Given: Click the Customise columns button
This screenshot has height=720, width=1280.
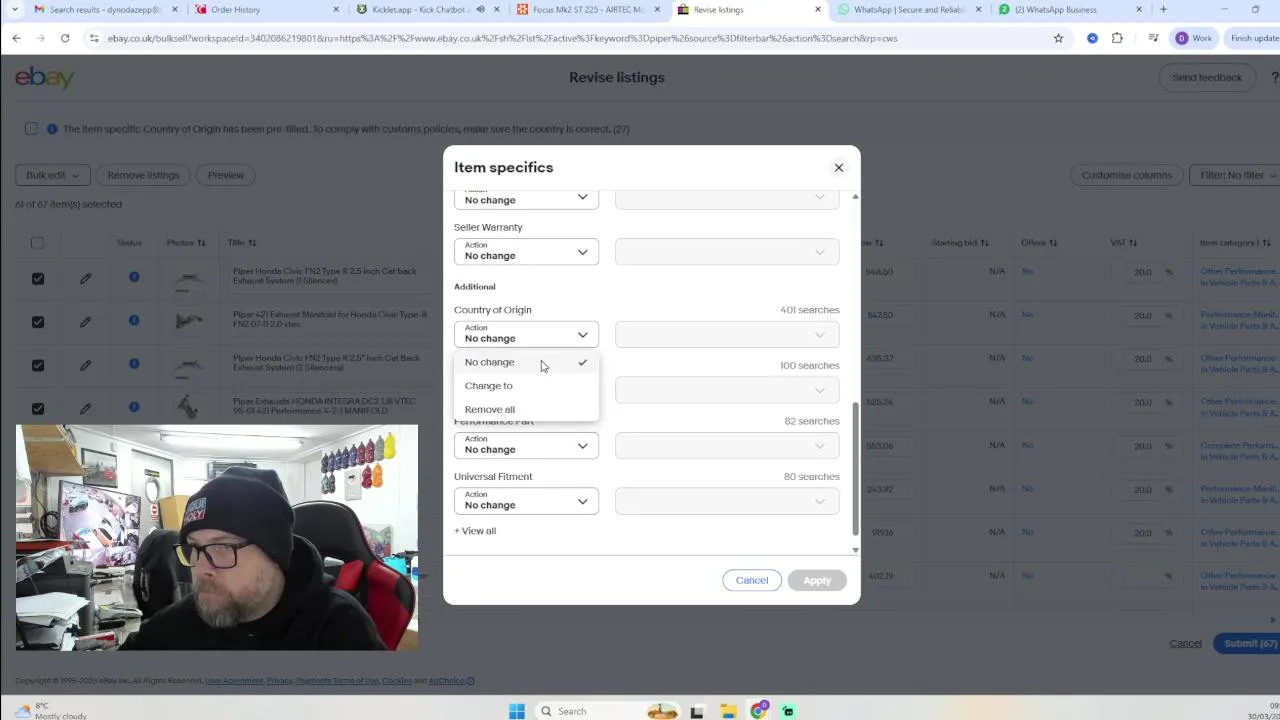Looking at the screenshot, I should [x=1126, y=175].
